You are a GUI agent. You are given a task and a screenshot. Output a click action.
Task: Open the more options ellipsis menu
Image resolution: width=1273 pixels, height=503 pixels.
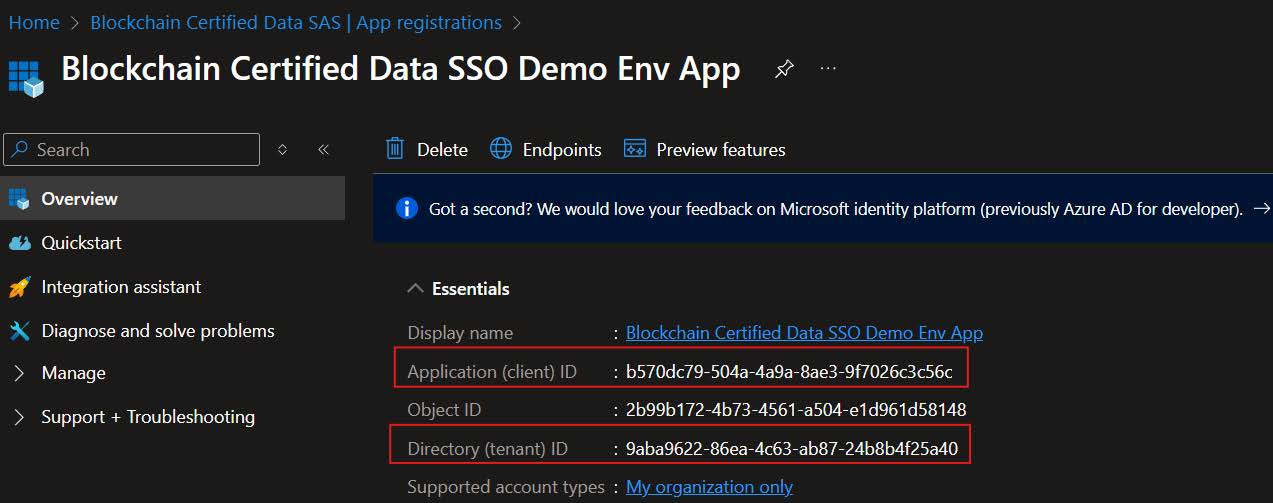tap(828, 68)
